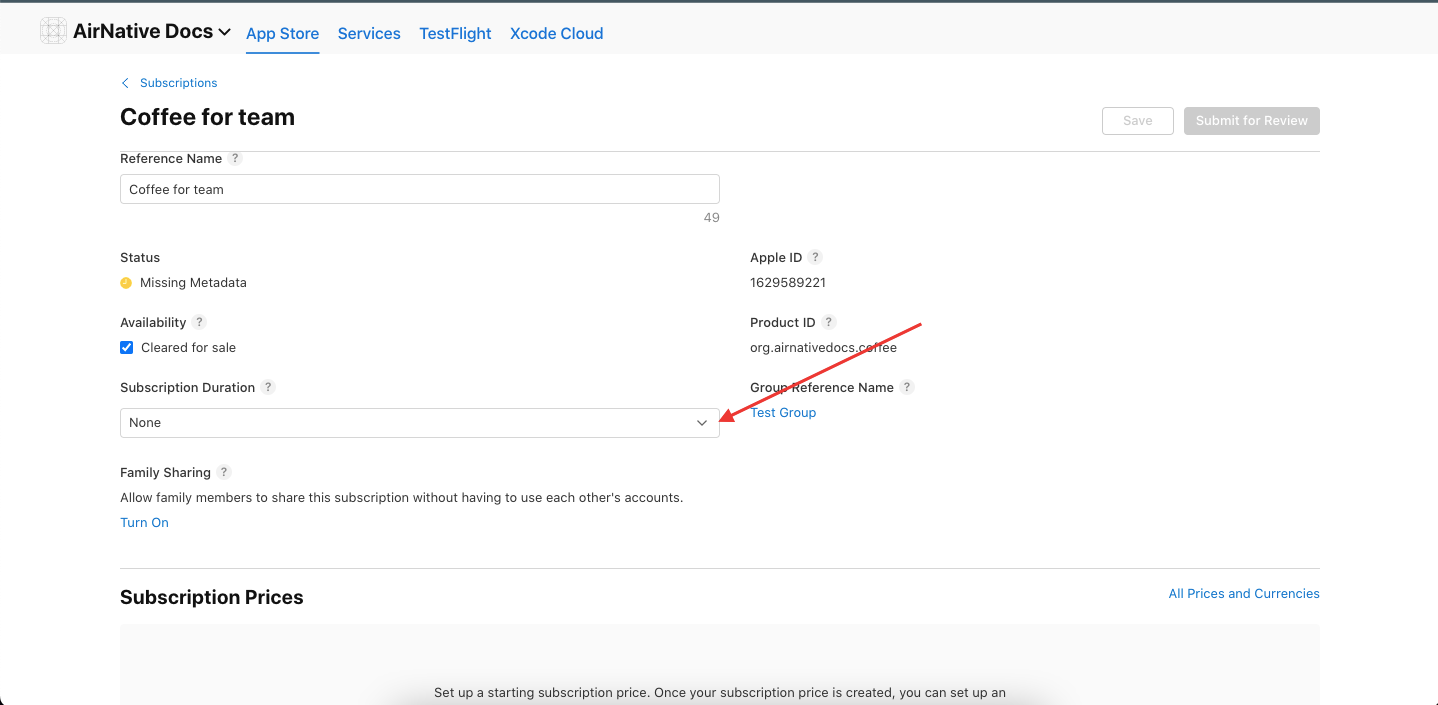The image size is (1438, 705).
Task: Open help icon beside Availability label
Action: click(199, 322)
